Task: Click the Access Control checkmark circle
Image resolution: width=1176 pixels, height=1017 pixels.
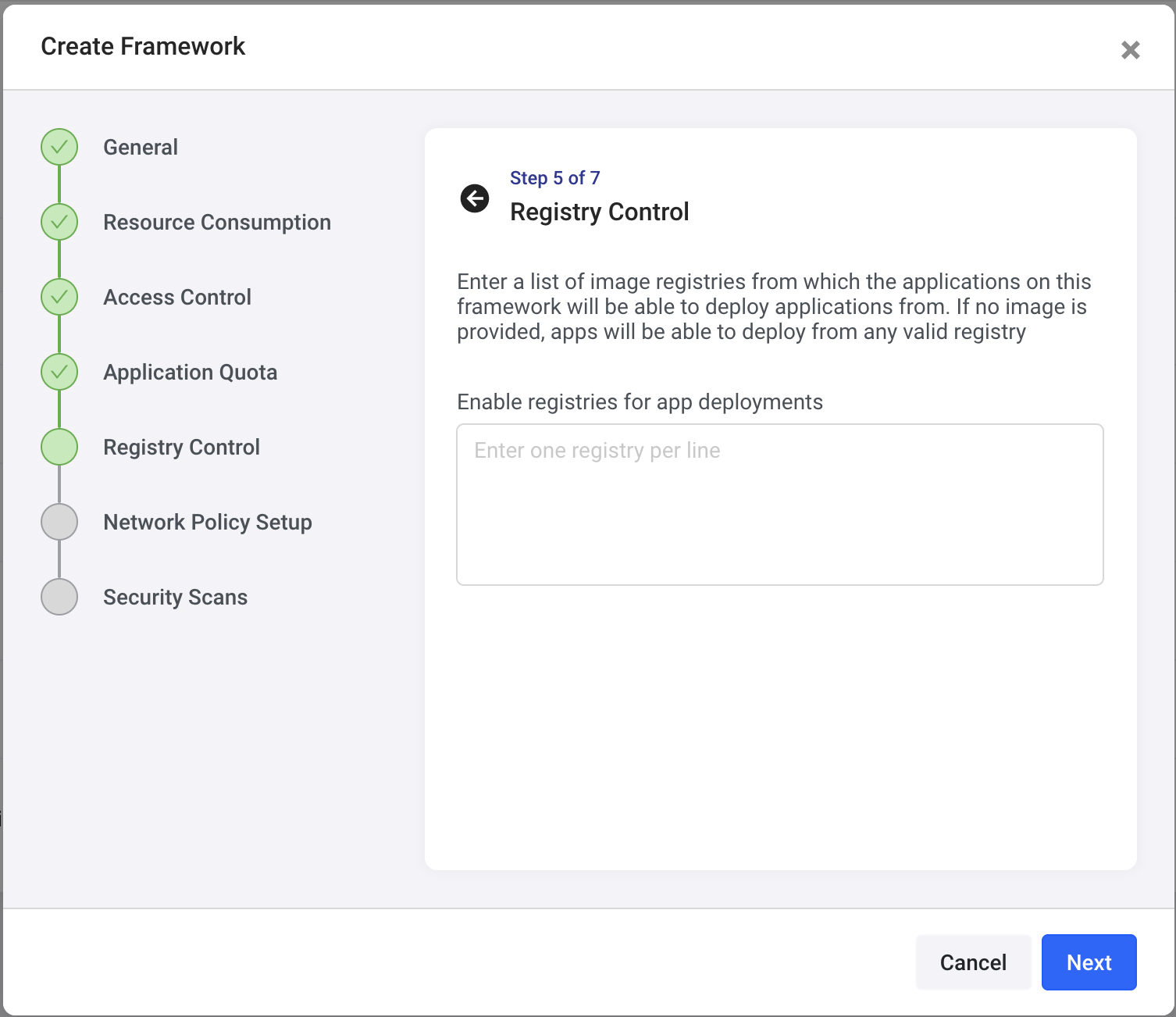Action: (x=59, y=297)
